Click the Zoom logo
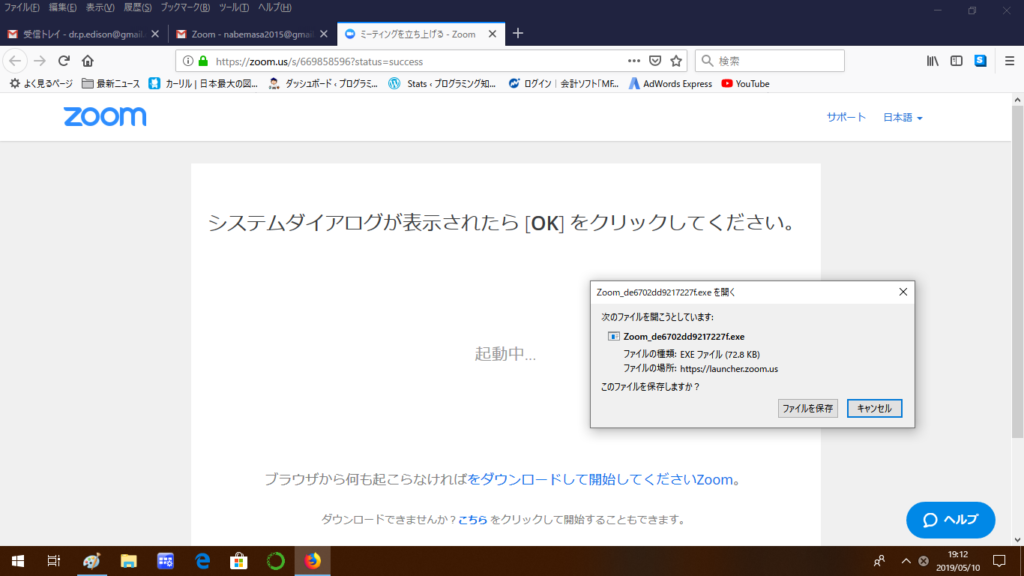 pyautogui.click(x=105, y=117)
